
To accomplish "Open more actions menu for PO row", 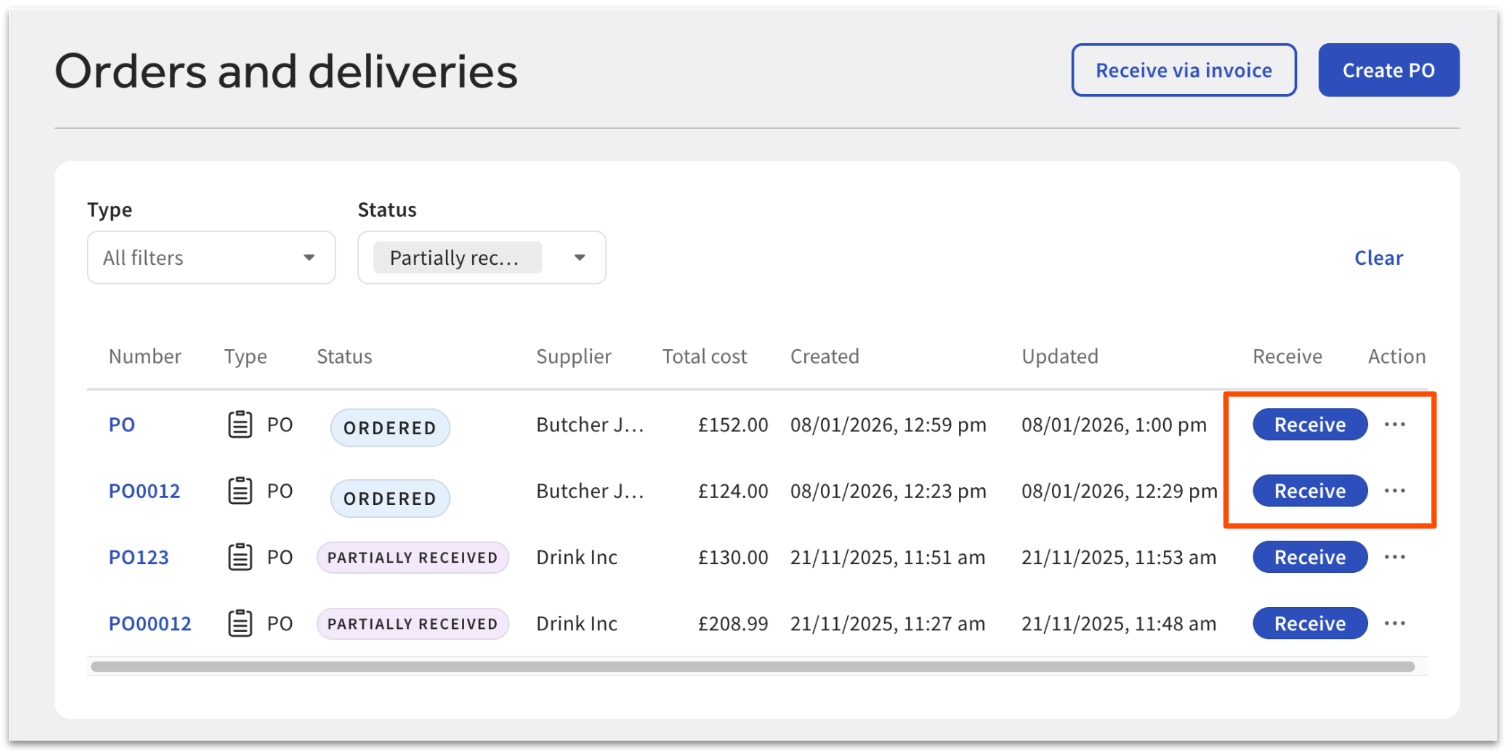I will (x=1394, y=425).
